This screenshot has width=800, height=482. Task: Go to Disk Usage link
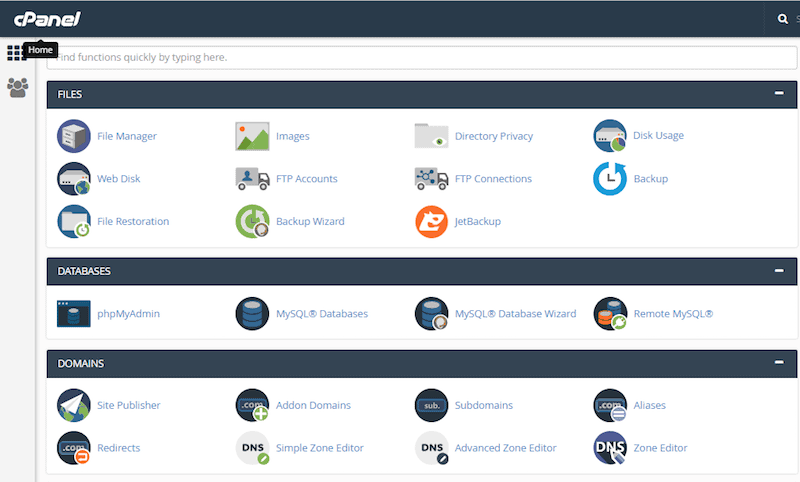click(659, 135)
